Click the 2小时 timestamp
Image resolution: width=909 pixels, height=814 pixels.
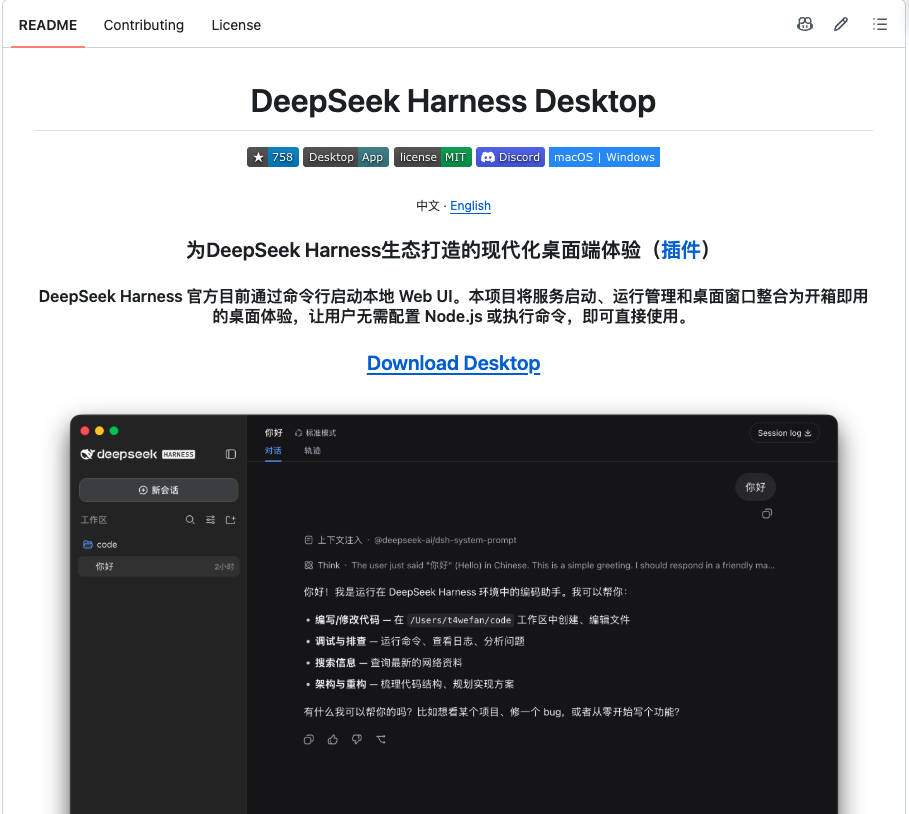[224, 567]
